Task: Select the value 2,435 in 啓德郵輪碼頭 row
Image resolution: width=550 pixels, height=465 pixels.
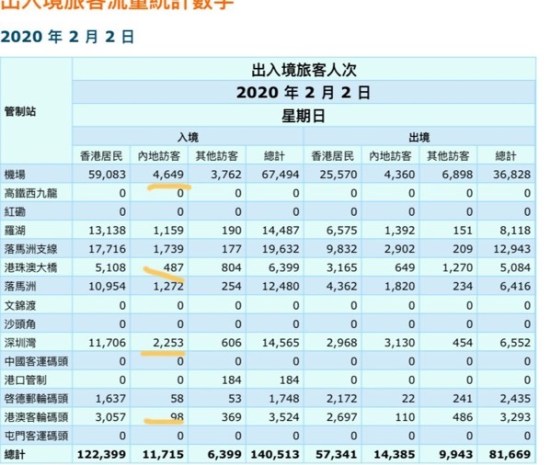Action: 515,399
